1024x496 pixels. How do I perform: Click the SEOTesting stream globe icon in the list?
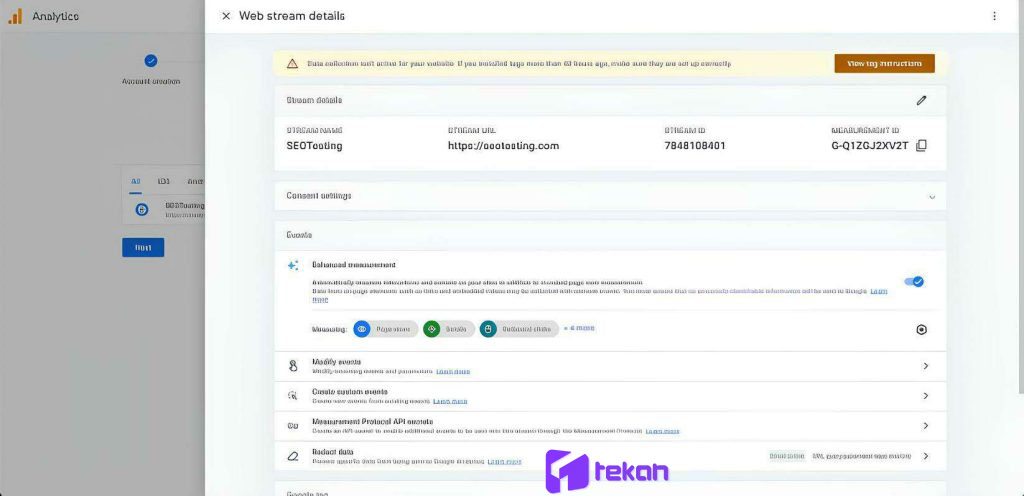tap(142, 209)
